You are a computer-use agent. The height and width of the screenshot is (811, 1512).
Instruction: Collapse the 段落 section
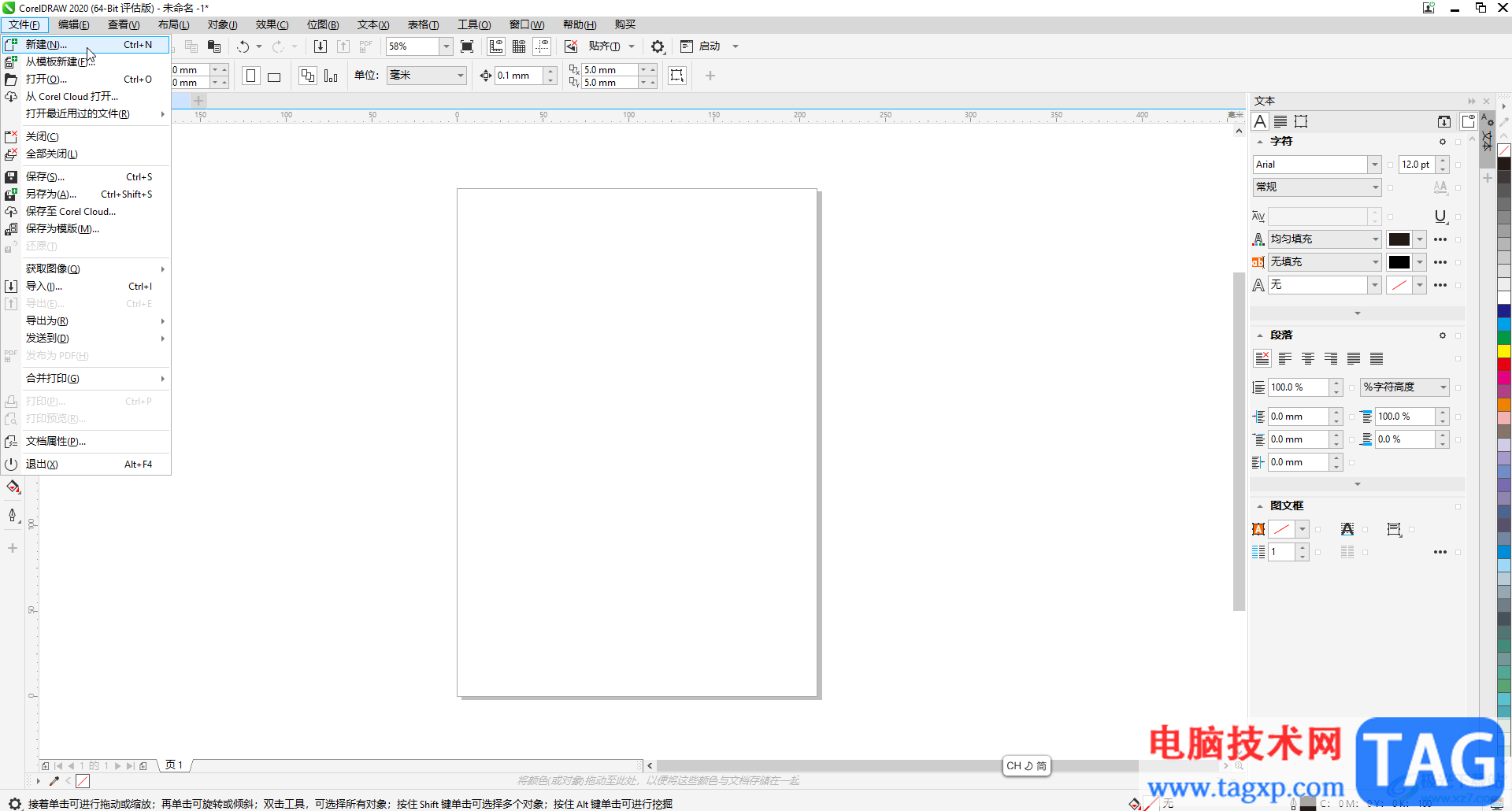(x=1260, y=335)
